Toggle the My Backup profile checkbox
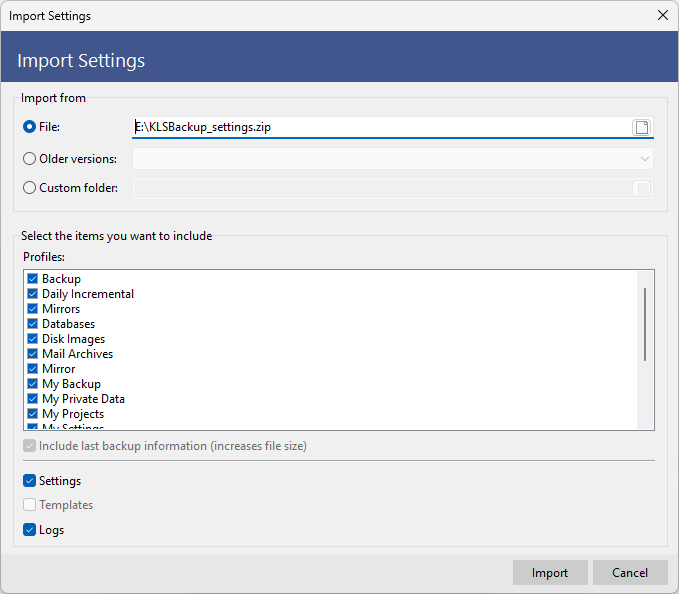 (x=33, y=384)
